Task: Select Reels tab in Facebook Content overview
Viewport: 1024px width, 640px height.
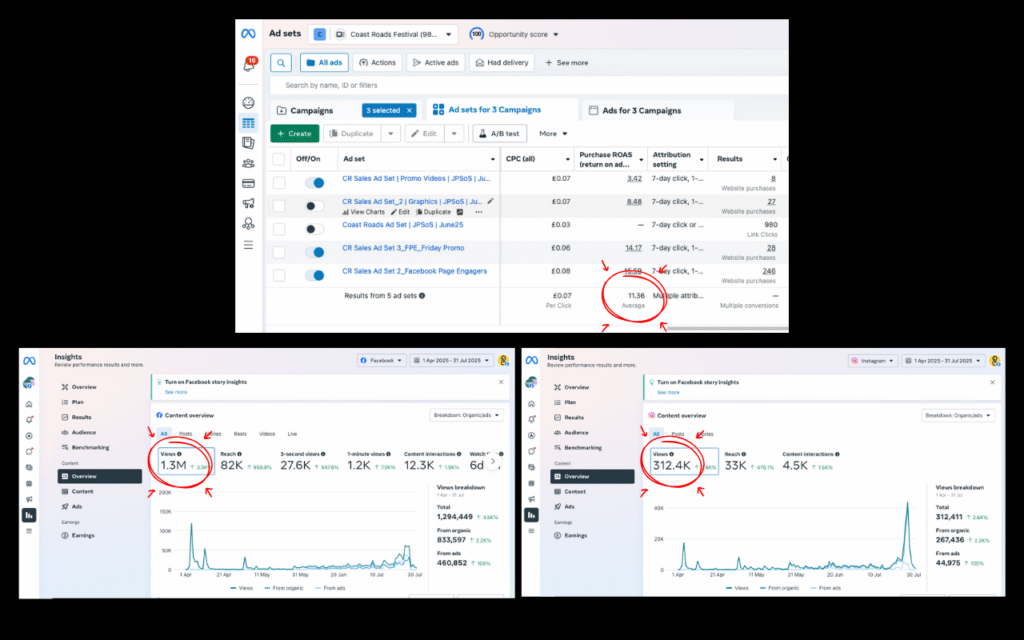Action: 240,434
